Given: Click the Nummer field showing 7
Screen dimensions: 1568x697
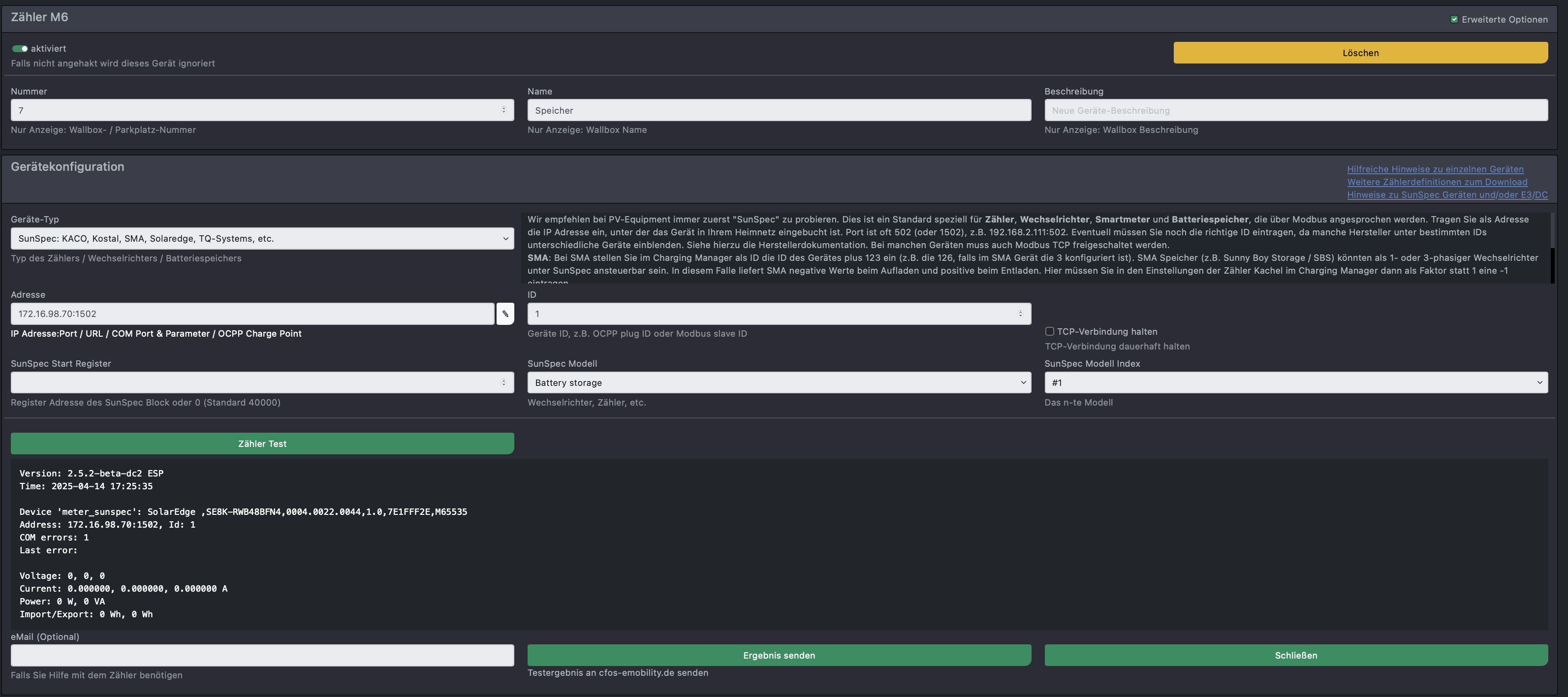Looking at the screenshot, I should click(262, 110).
